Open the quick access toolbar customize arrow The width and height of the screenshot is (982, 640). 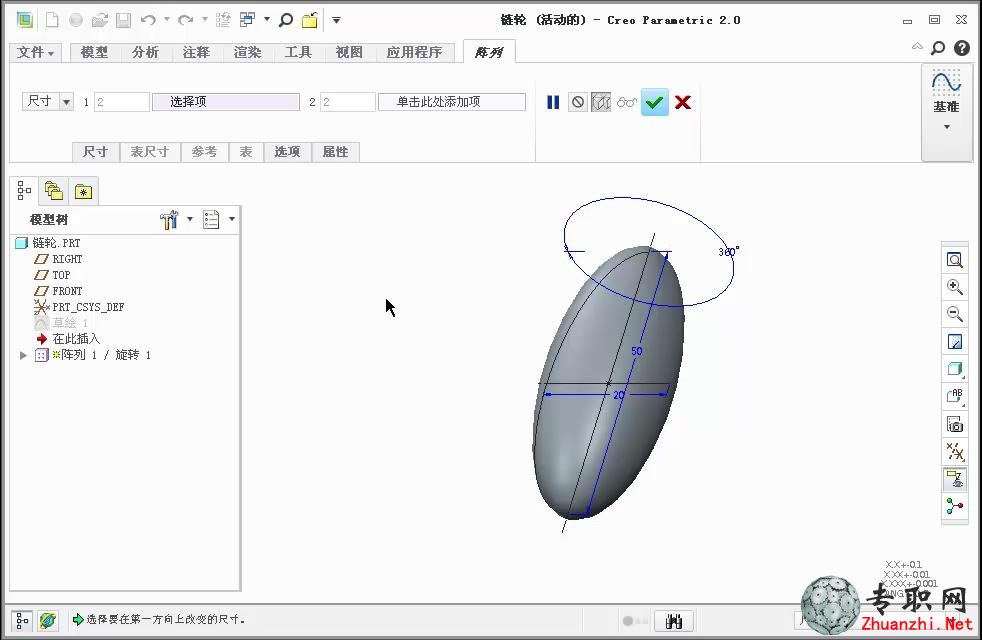coord(336,20)
